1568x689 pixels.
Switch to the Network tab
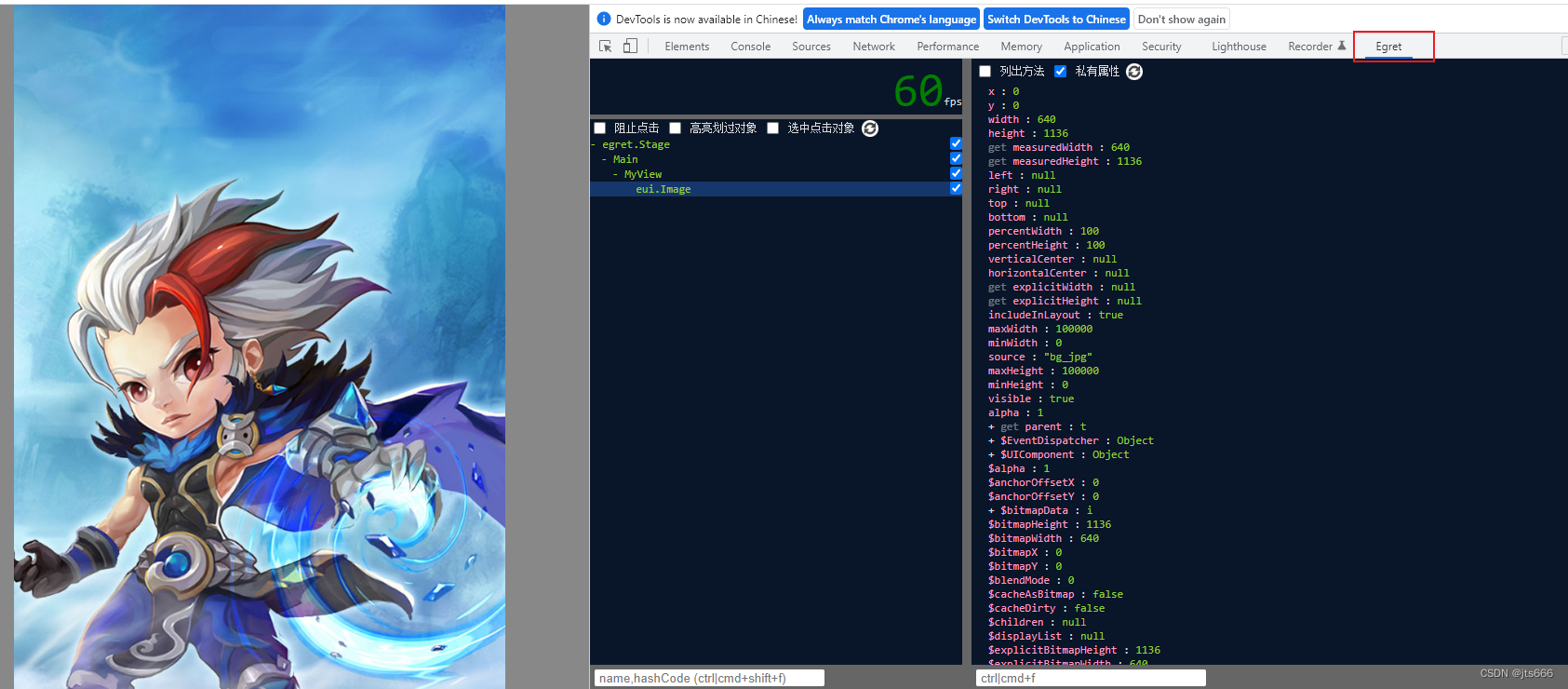coord(874,47)
